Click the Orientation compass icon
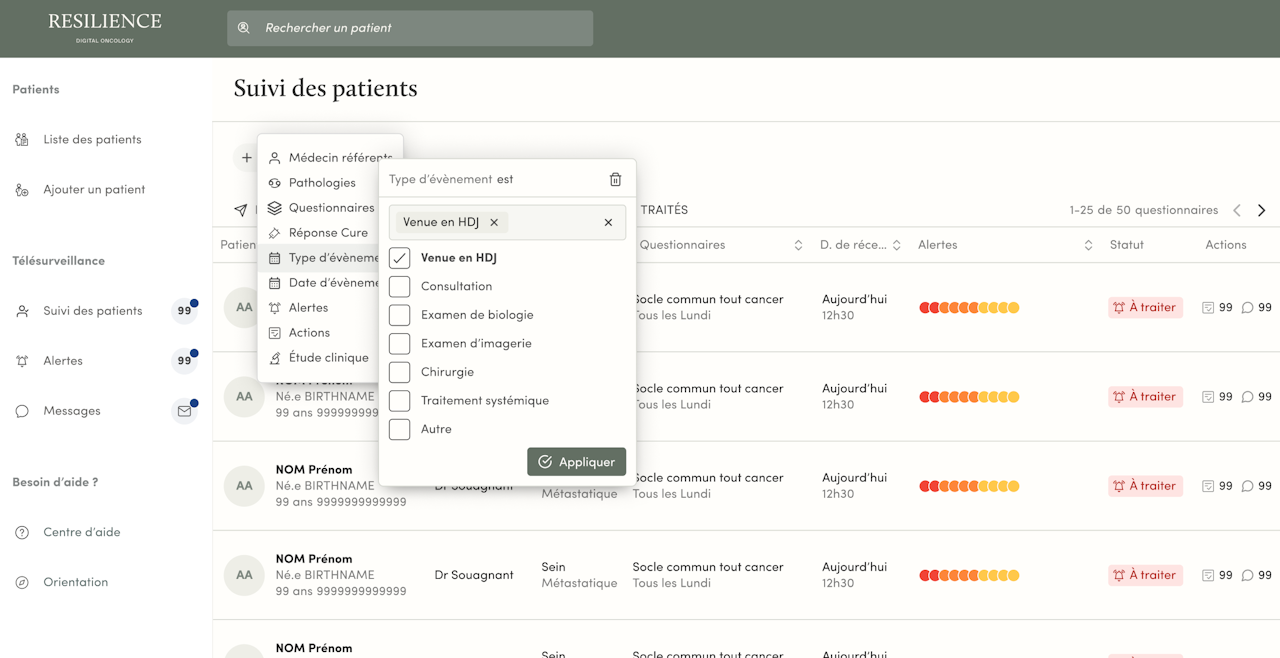 click(x=22, y=582)
